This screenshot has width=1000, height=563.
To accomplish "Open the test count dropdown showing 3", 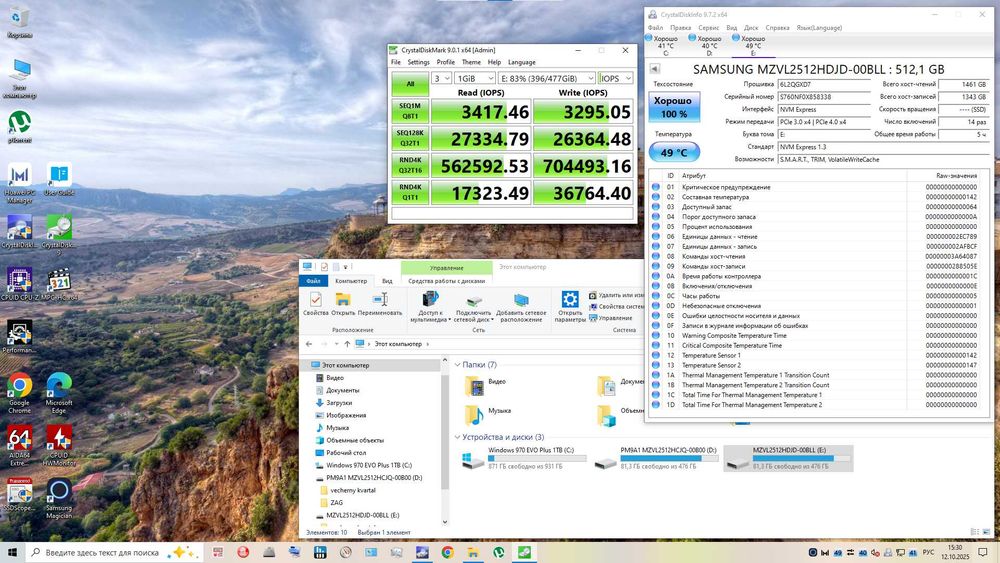I will [x=441, y=78].
